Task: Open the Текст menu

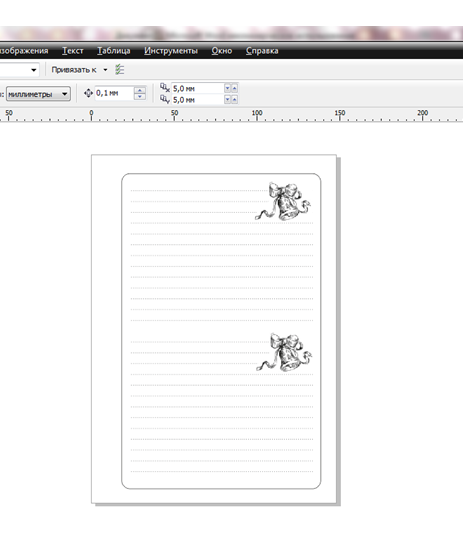Action: [73, 51]
